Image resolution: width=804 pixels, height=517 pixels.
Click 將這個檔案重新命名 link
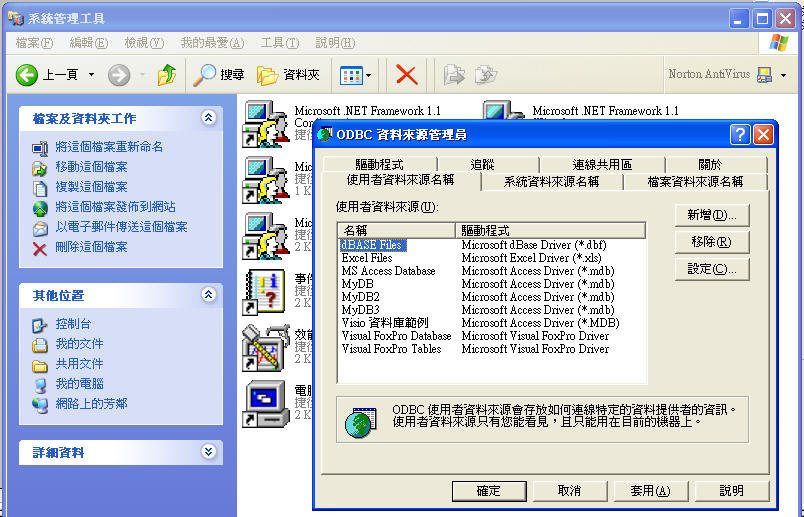[x=109, y=147]
